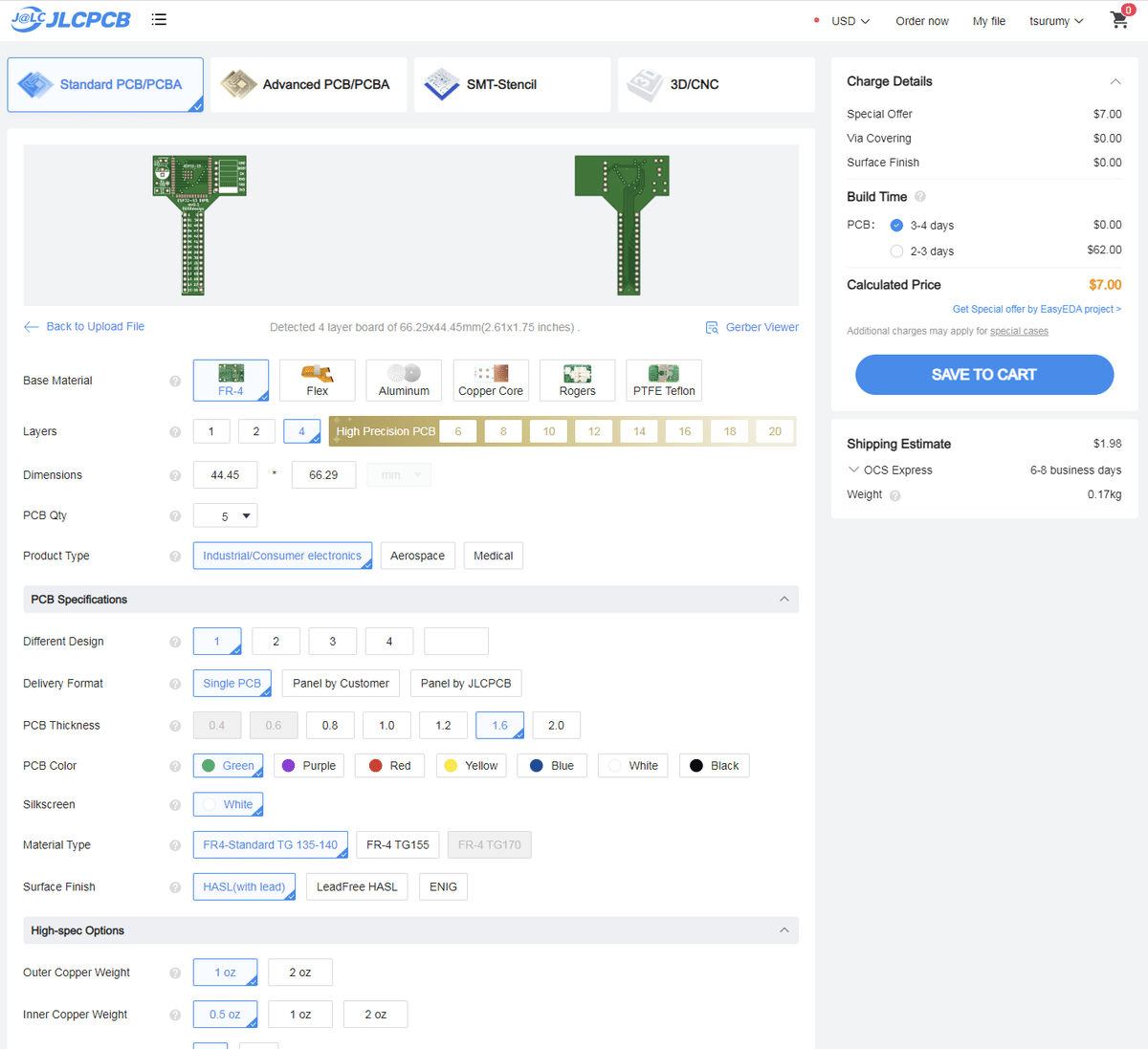Open the PCB Qty dropdown
The width and height of the screenshot is (1148, 1049).
coord(225,515)
